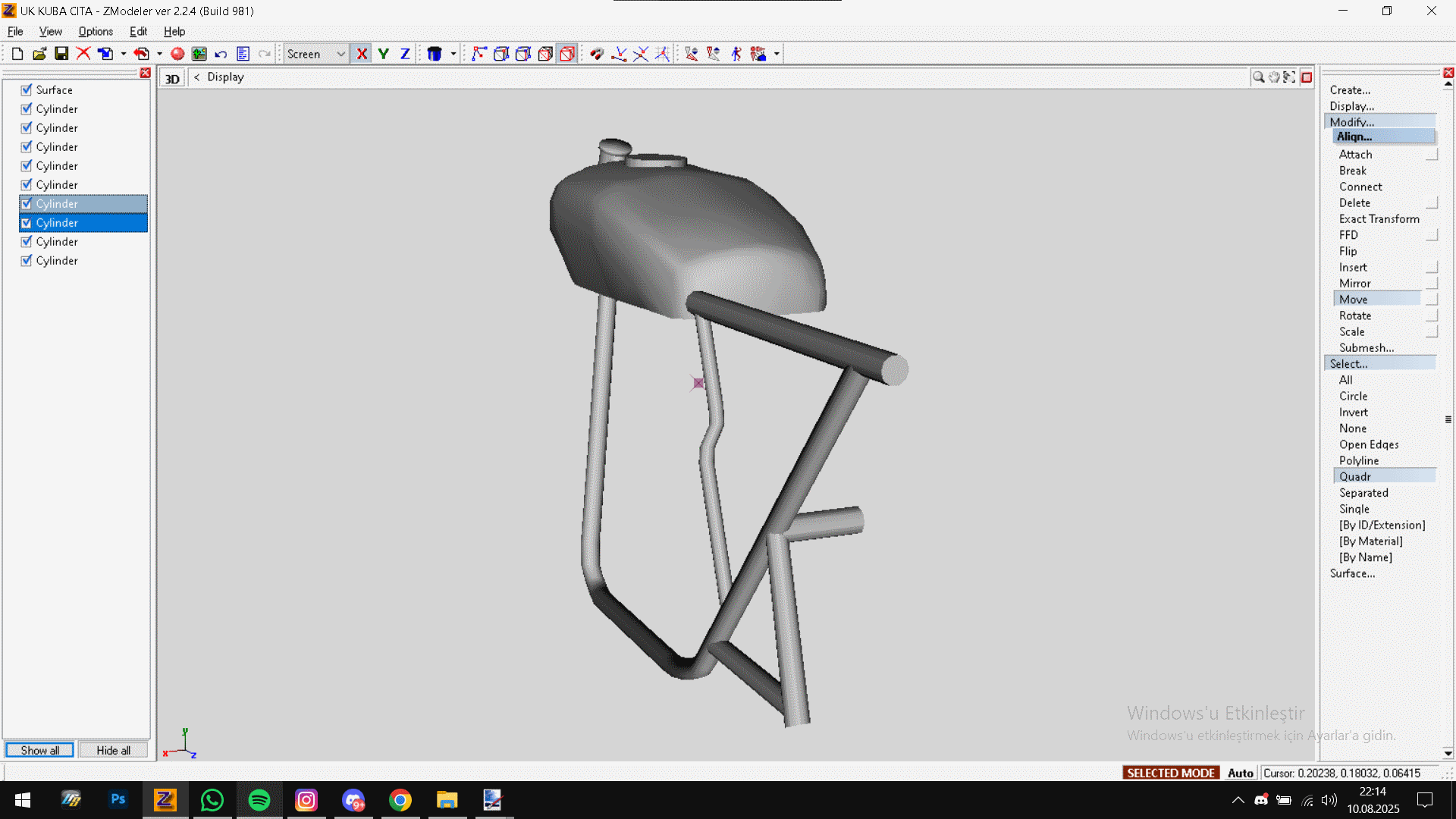Open the Edit menu
The height and width of the screenshot is (819, 1456).
point(138,31)
